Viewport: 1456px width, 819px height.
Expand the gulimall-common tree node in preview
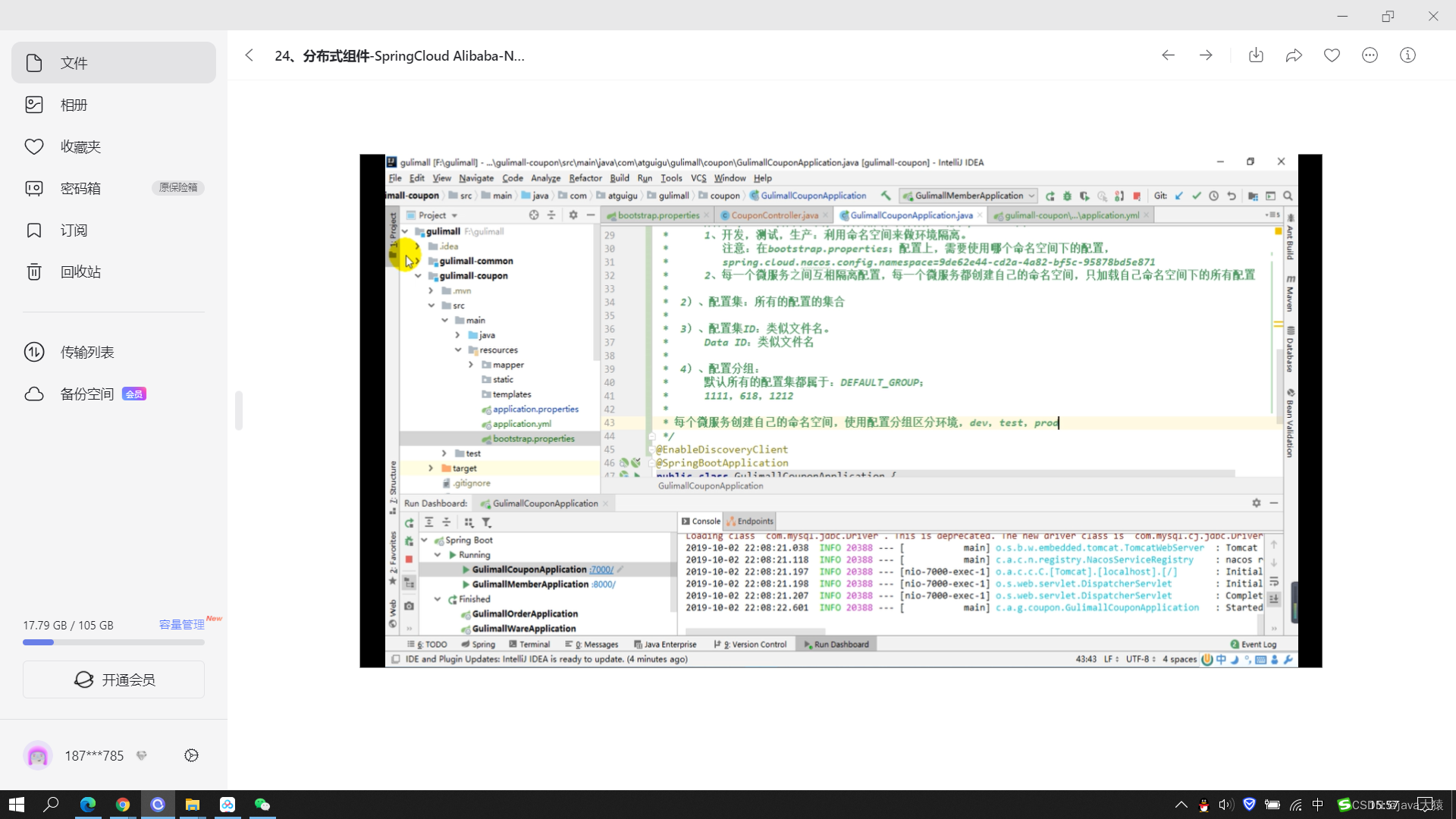click(x=417, y=261)
